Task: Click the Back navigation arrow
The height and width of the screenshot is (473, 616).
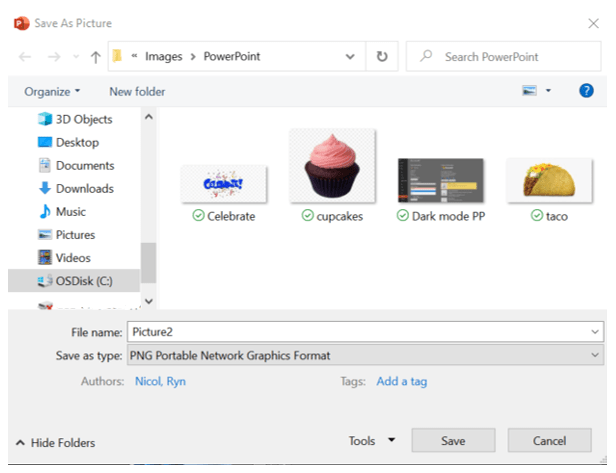Action: click(22, 57)
